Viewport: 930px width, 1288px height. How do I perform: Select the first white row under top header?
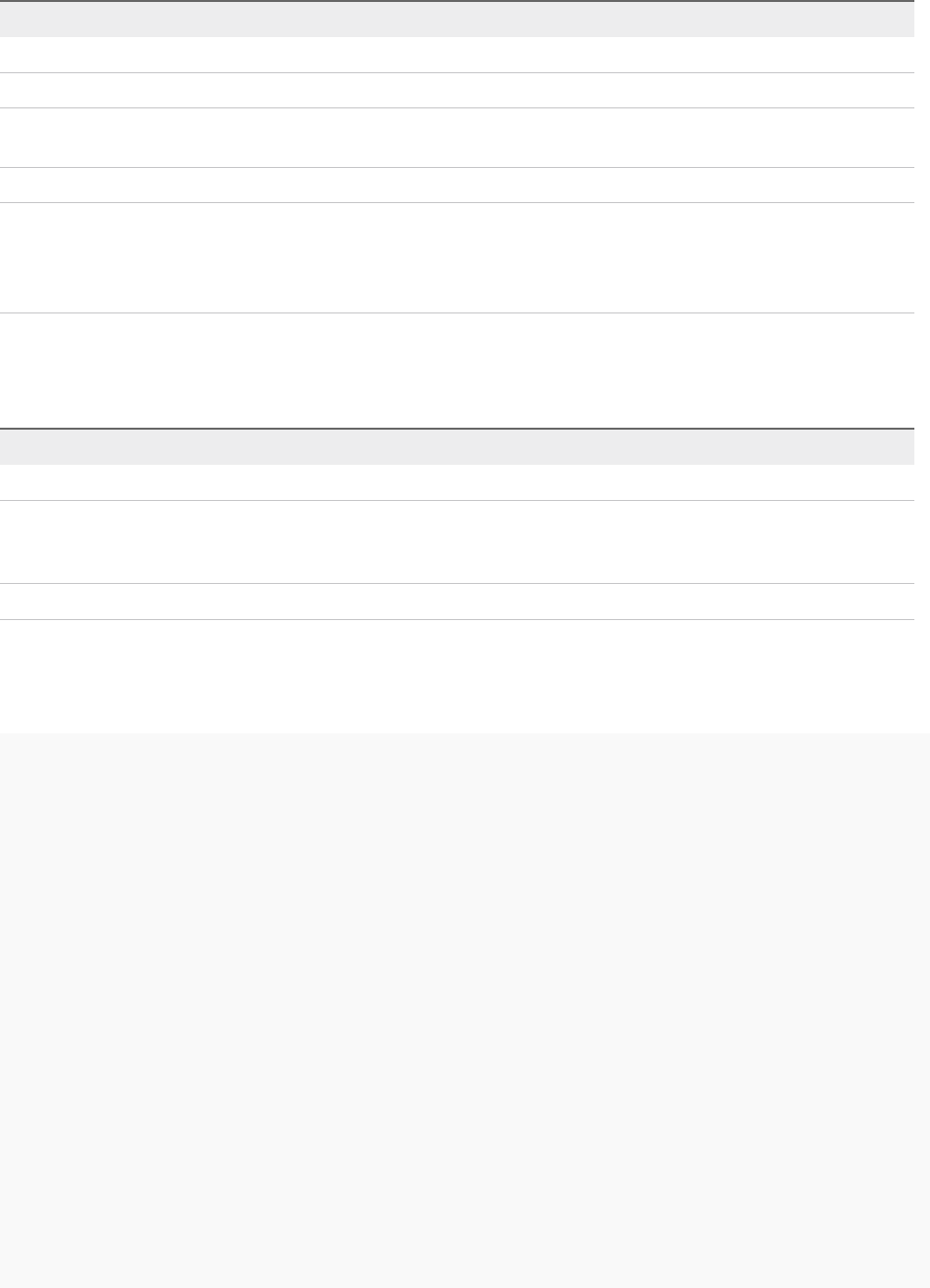457,55
